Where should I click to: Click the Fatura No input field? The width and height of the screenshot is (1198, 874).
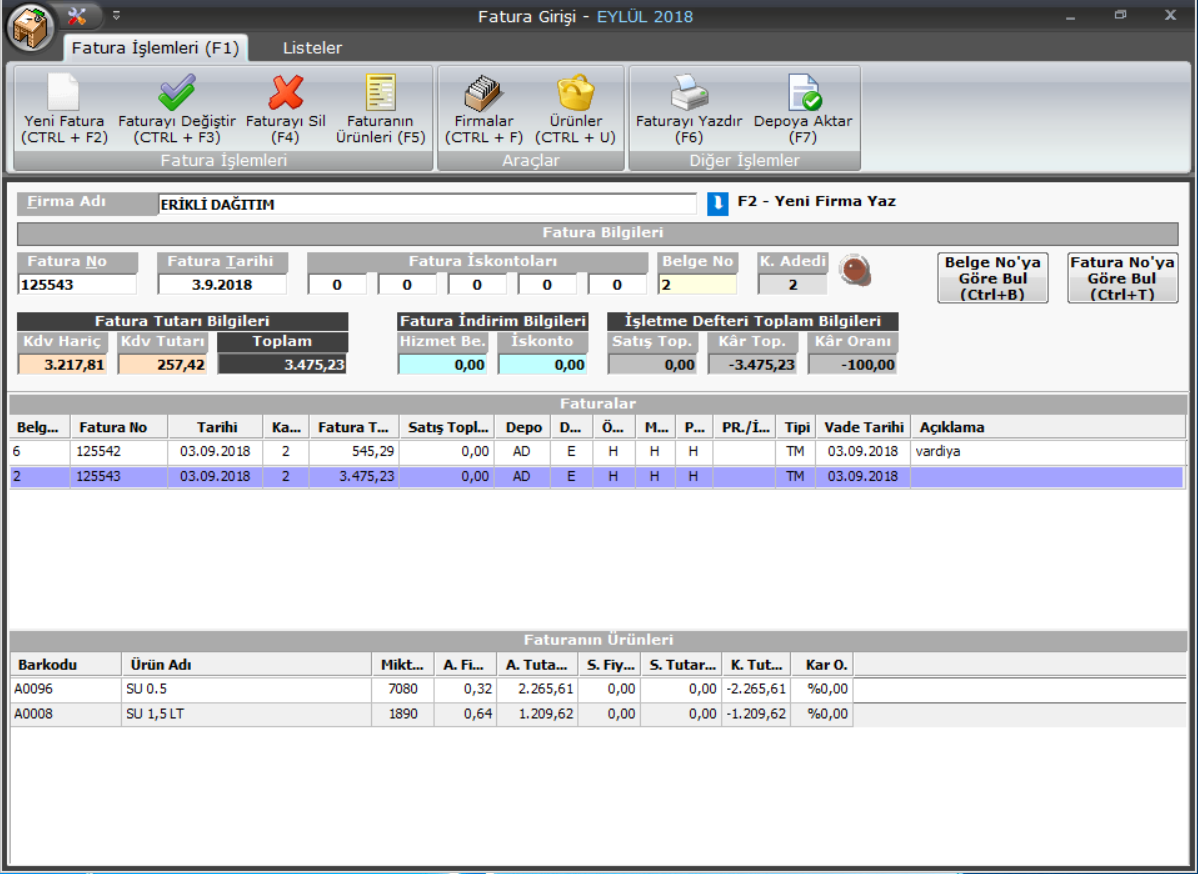click(x=77, y=285)
